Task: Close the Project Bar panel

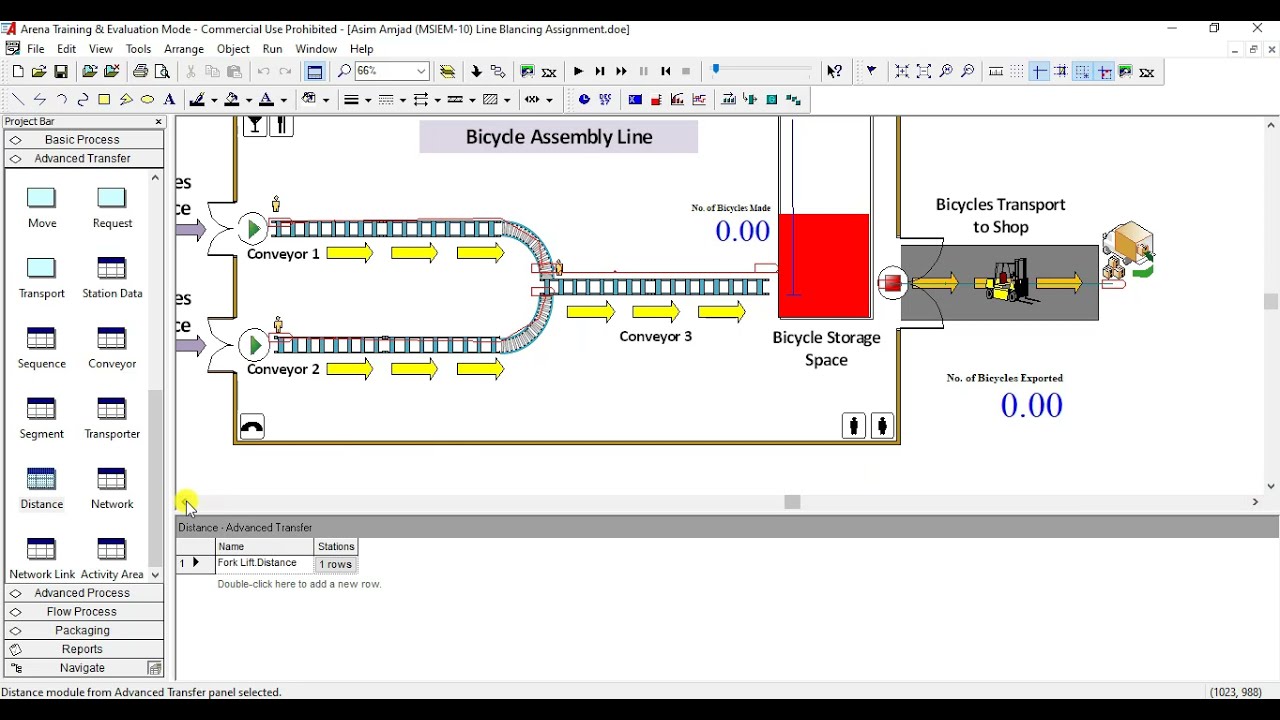Action: coord(158,122)
